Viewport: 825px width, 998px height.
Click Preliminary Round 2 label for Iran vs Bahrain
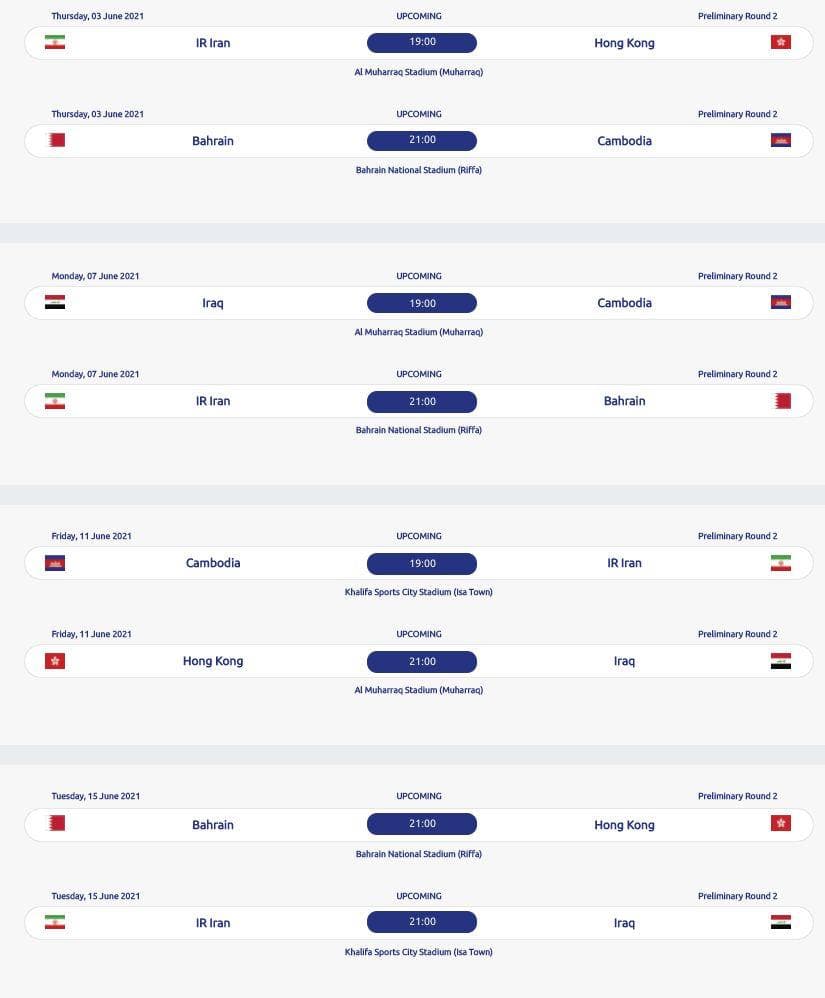pyautogui.click(x=737, y=374)
